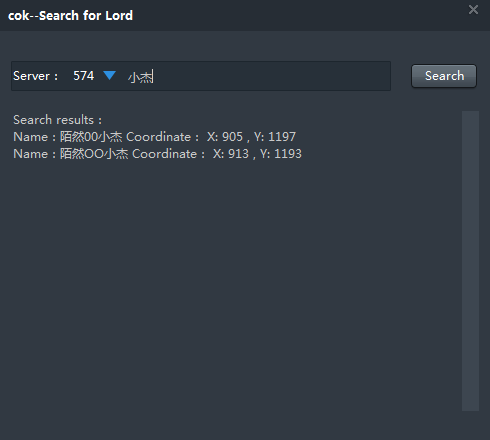
Task: Click the "Search results :" heading
Action: tap(58, 120)
